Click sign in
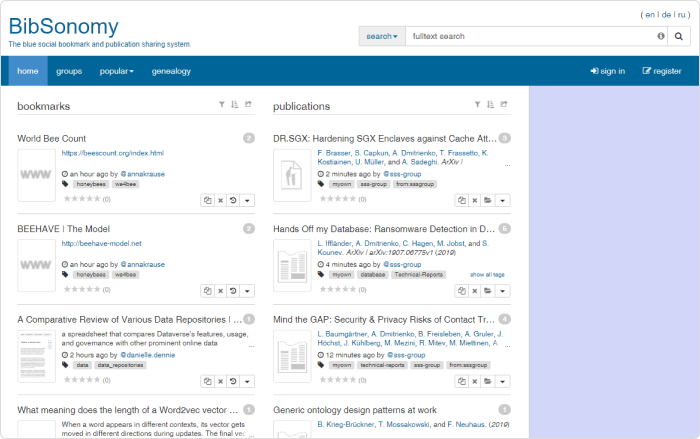Viewport: 700px width, 439px height. point(608,71)
